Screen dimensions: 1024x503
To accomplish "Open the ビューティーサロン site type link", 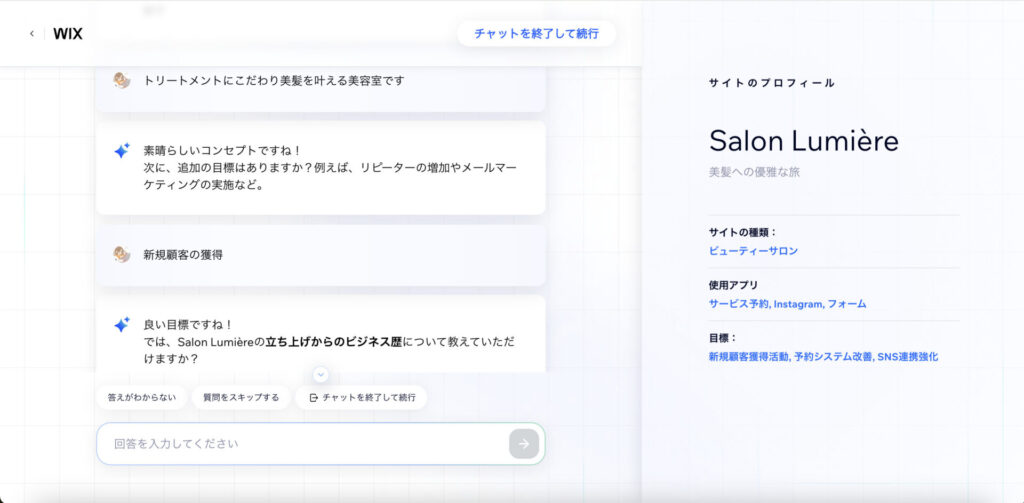I will coord(753,251).
